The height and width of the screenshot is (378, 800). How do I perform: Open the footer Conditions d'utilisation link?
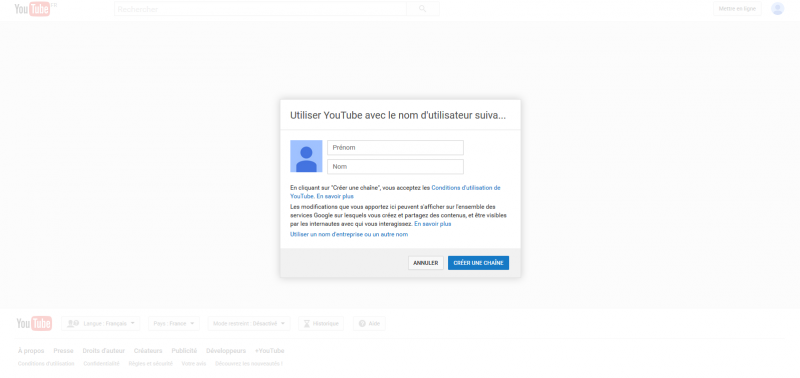(x=46, y=364)
